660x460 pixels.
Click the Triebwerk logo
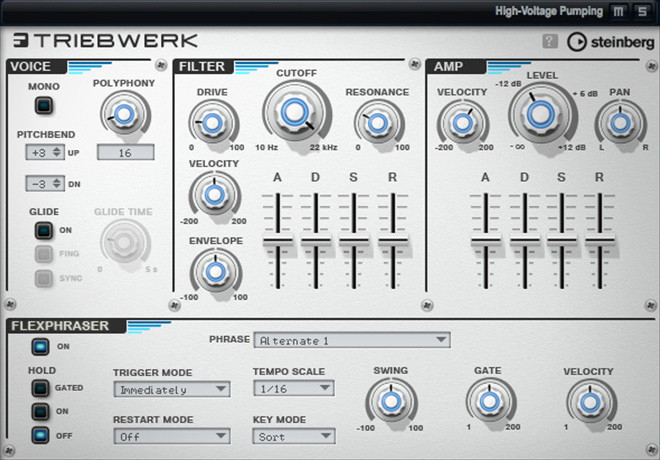pyautogui.click(x=105, y=40)
